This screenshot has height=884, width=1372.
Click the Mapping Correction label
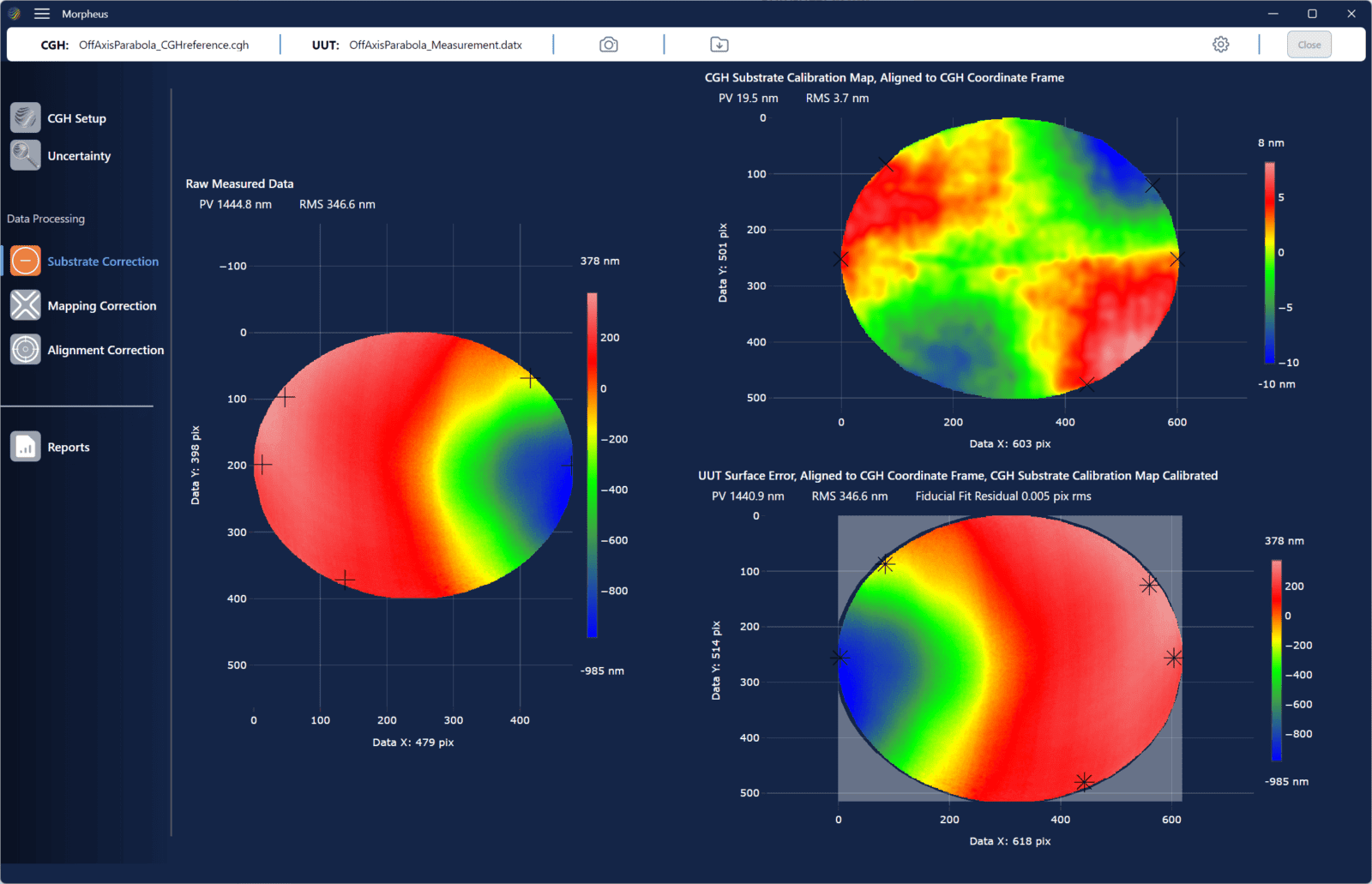pos(102,306)
